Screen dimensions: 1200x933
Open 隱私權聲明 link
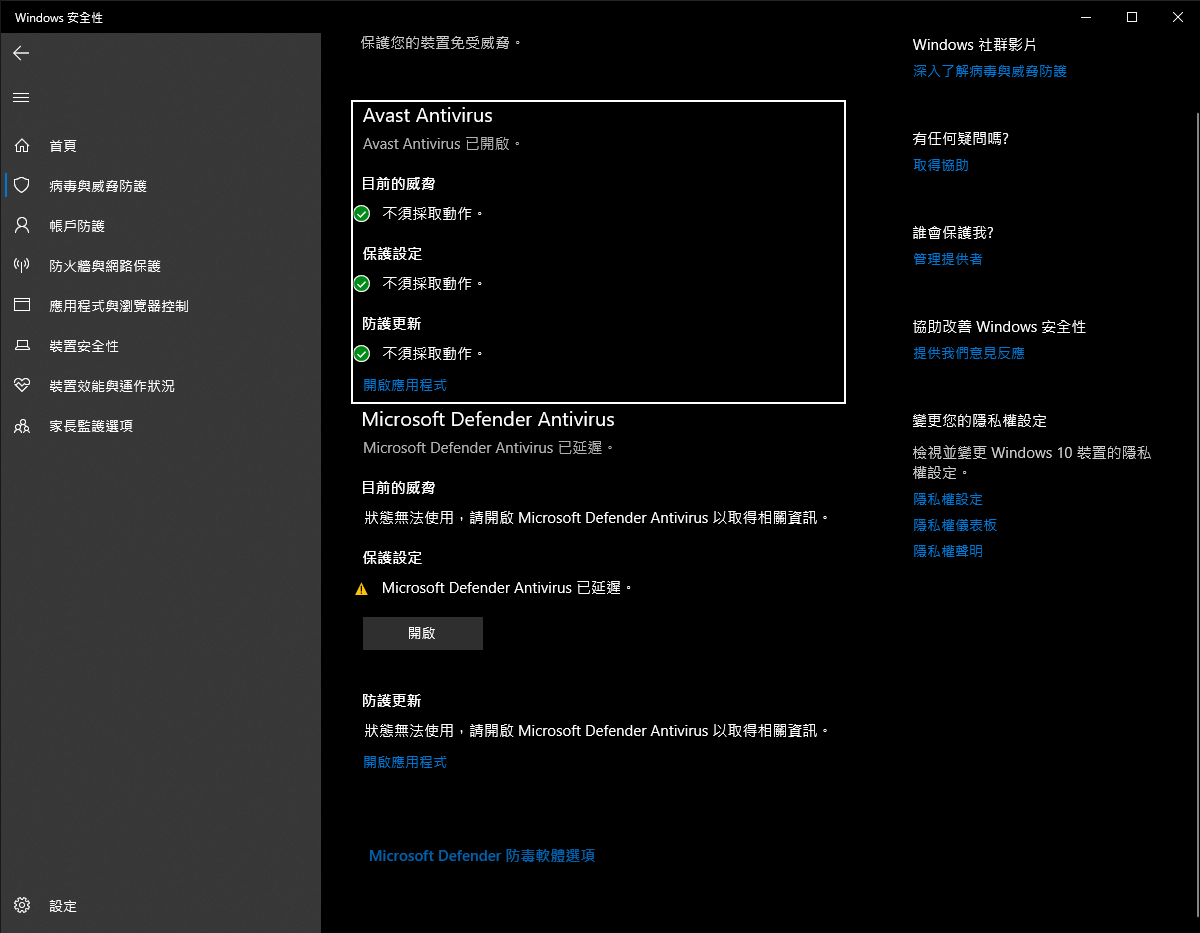pos(948,551)
